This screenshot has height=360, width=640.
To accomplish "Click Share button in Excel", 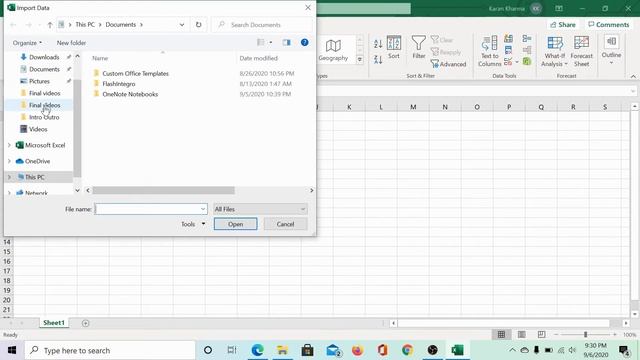I will 563,25.
